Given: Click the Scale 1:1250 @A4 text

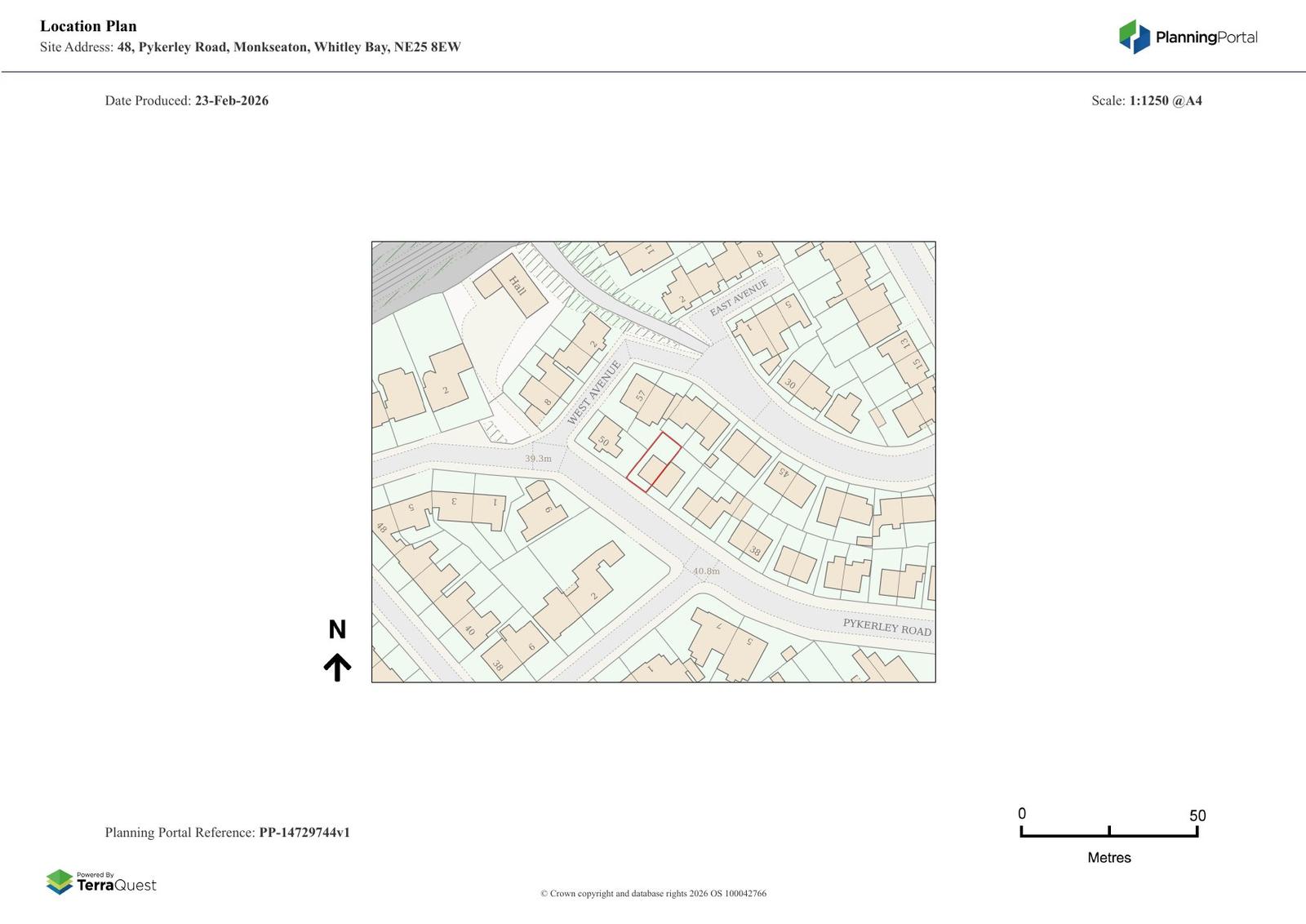Looking at the screenshot, I should tap(1146, 101).
